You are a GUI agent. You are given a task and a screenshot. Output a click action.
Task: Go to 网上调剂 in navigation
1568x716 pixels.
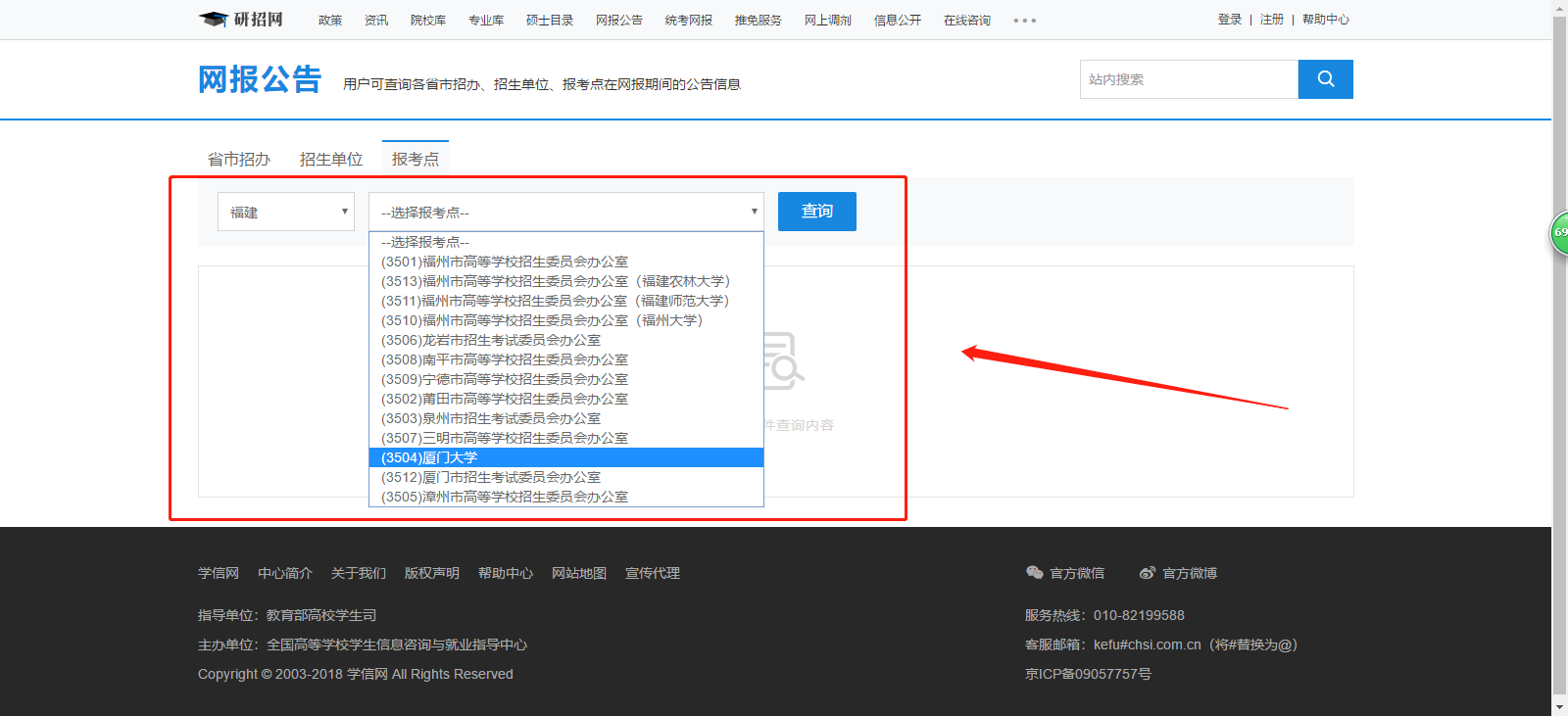828,21
